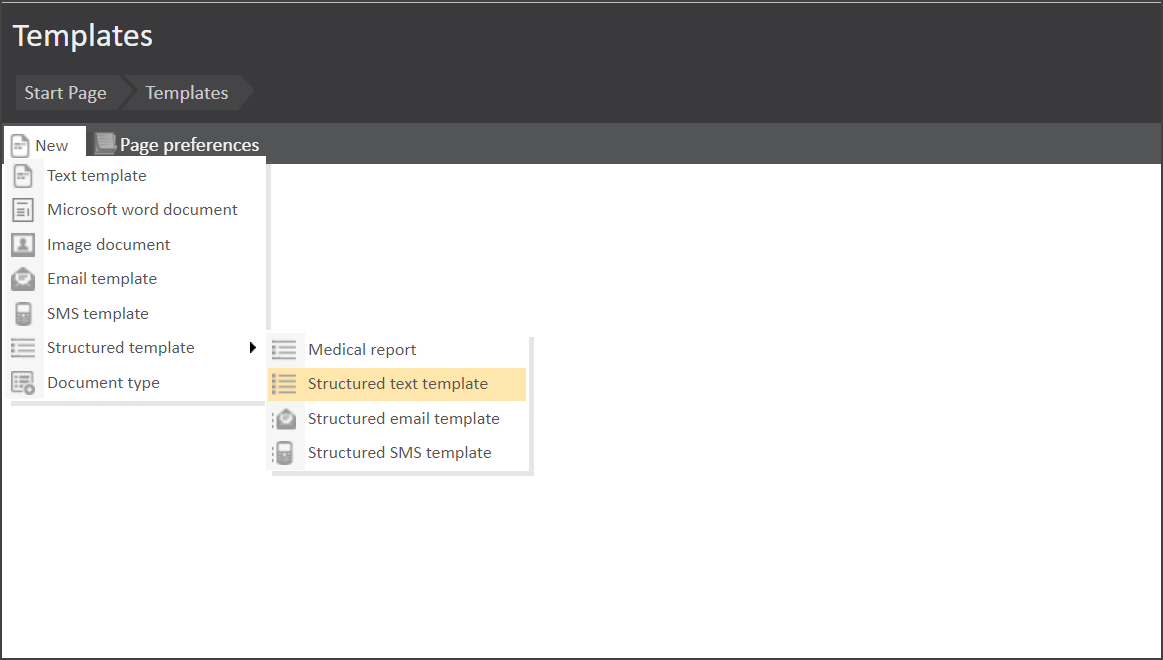This screenshot has width=1163, height=660.
Task: Click the Templates breadcrumb link
Action: tap(187, 93)
